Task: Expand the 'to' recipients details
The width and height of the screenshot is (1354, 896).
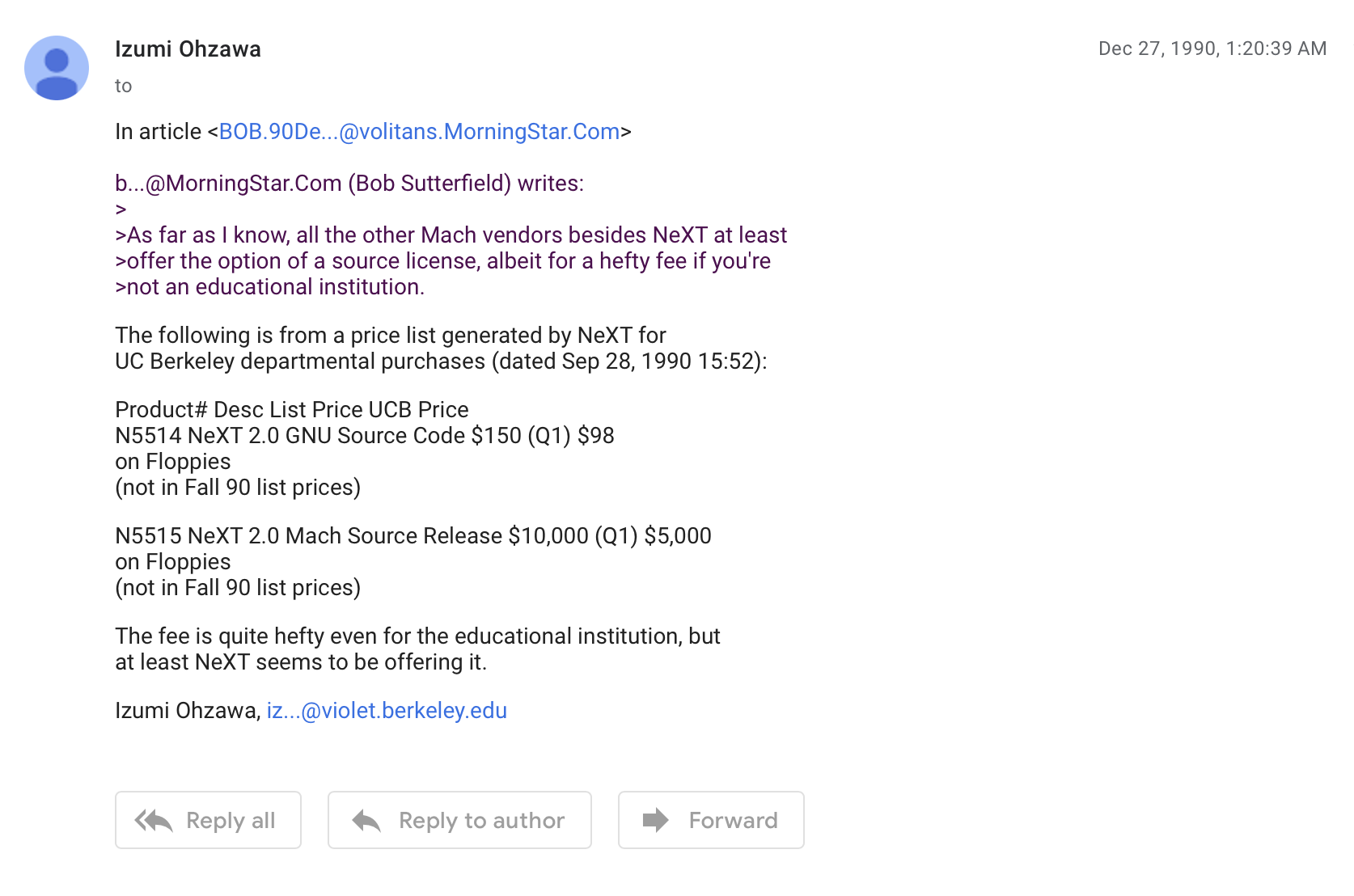Action: (x=123, y=86)
